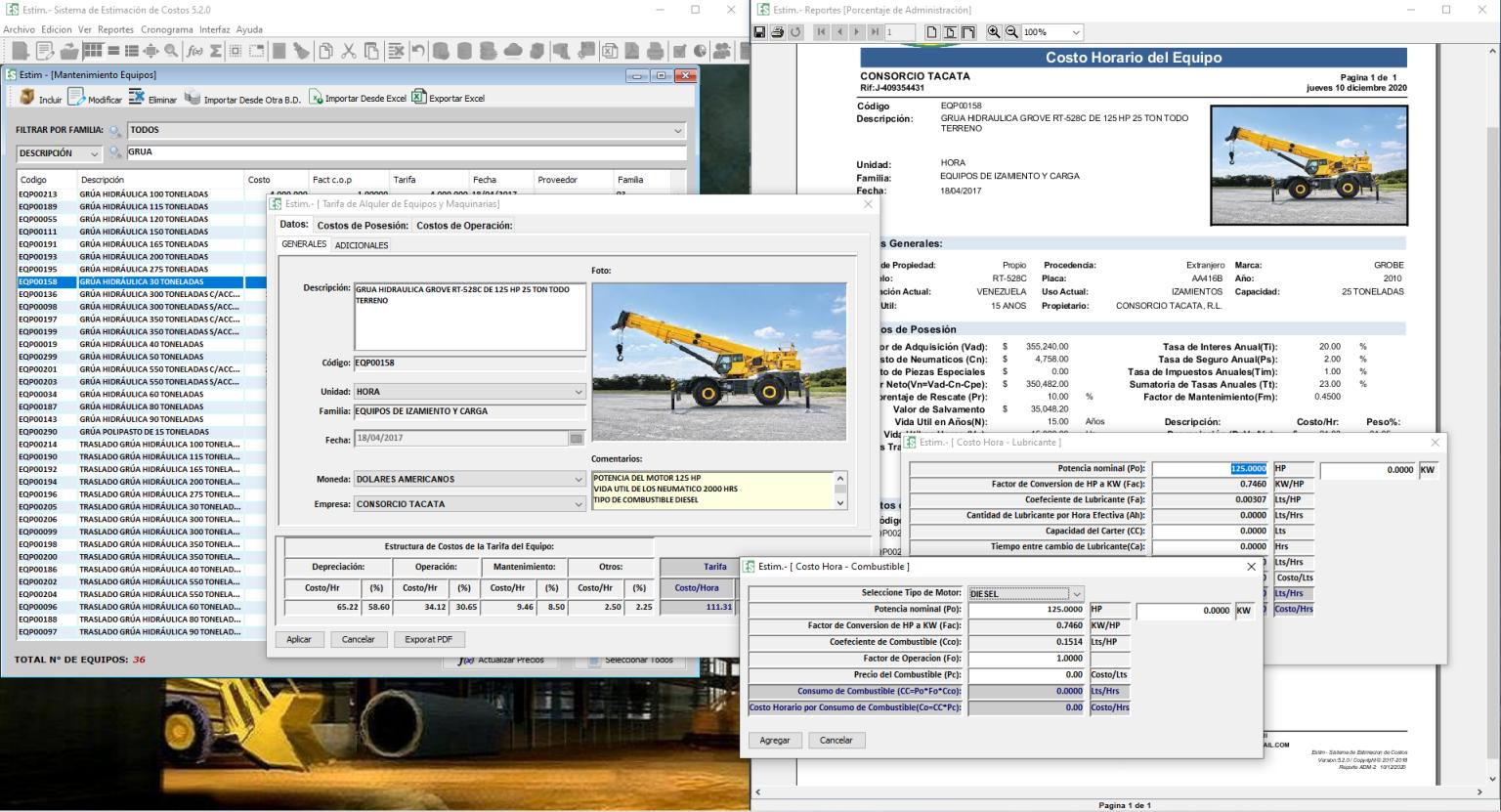This screenshot has height=812, width=1501.
Task: Open the 100% zoom level combo box
Action: [1052, 31]
